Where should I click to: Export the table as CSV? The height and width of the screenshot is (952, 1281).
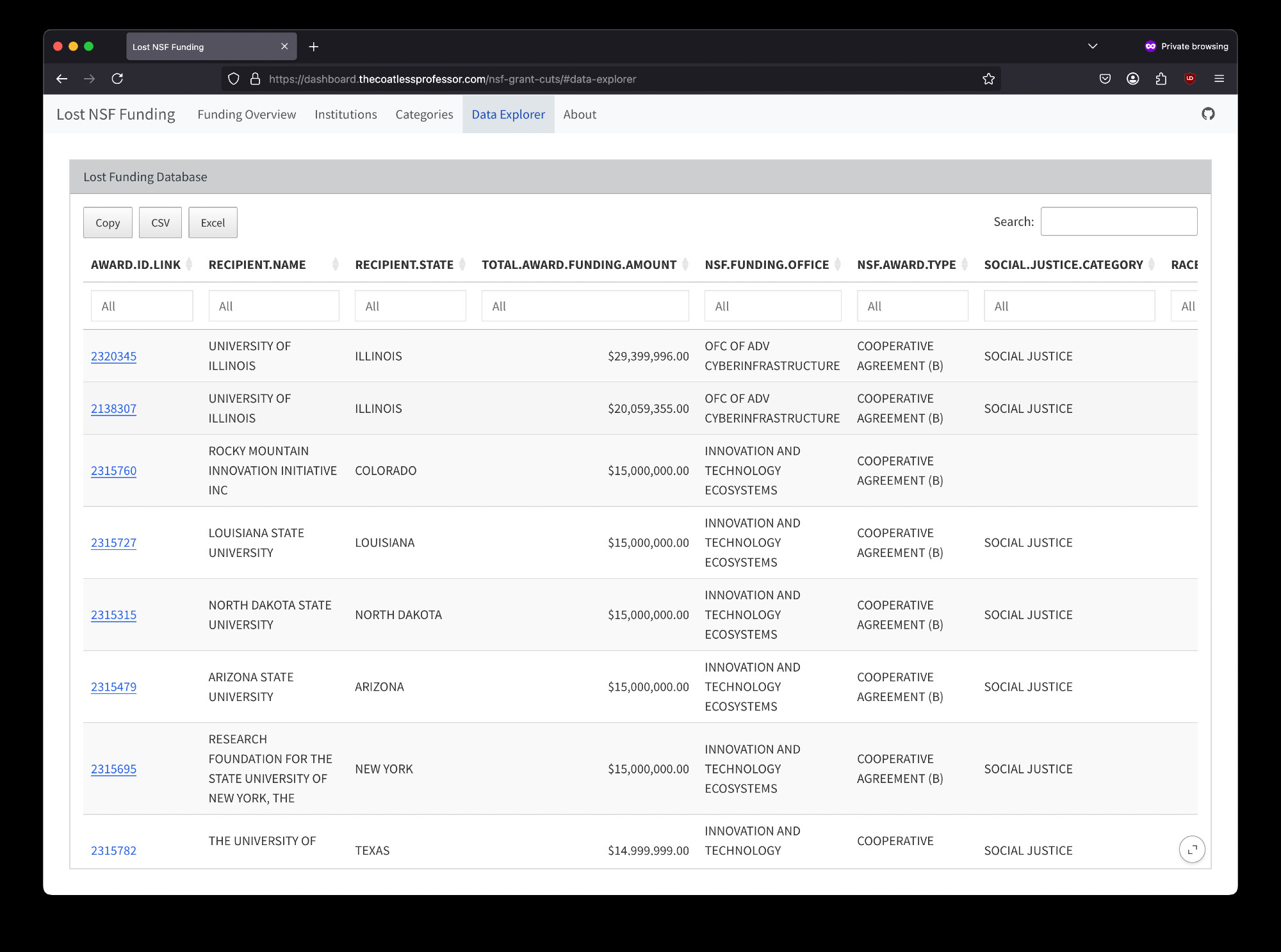(x=160, y=223)
